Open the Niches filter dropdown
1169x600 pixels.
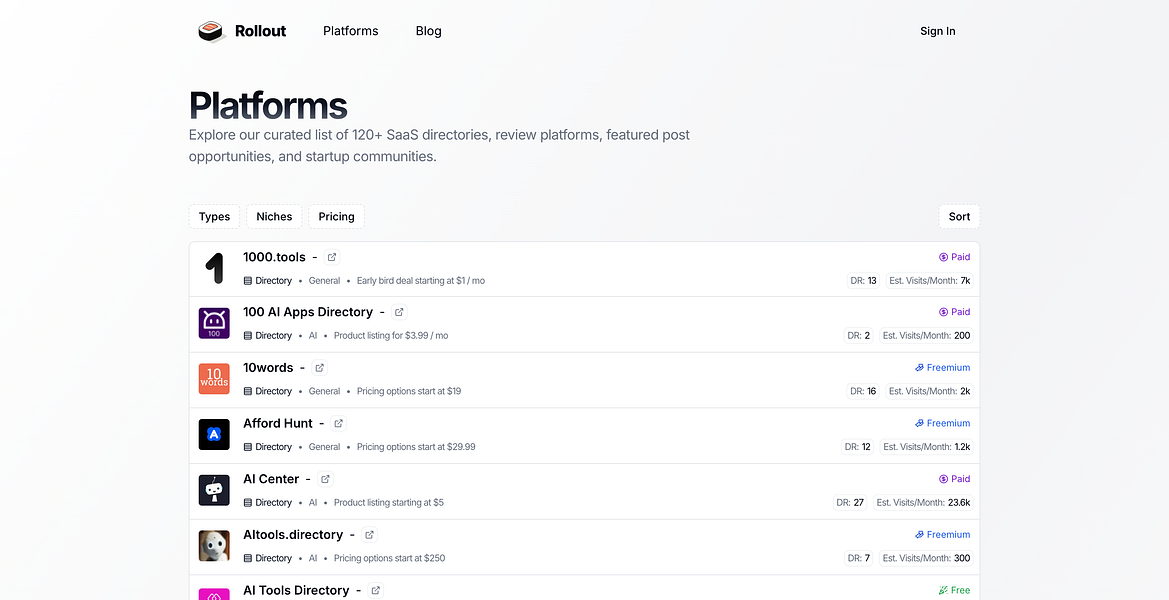pos(274,217)
